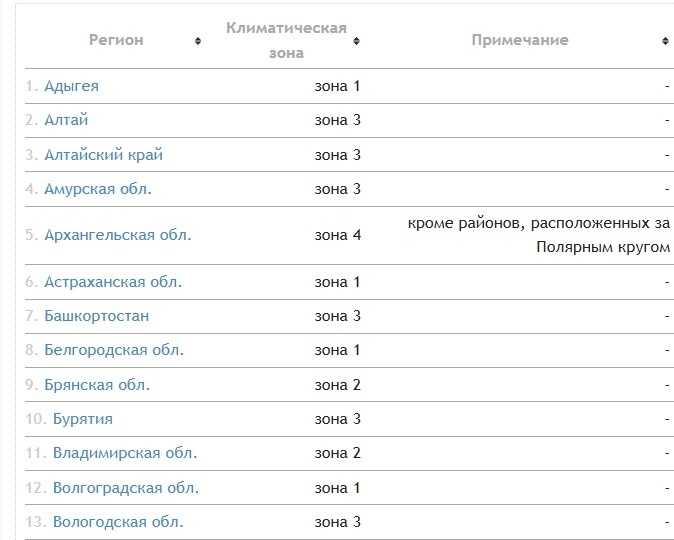The height and width of the screenshot is (540, 674).
Task: Open the Волгоградская обл. link
Action: tap(126, 488)
